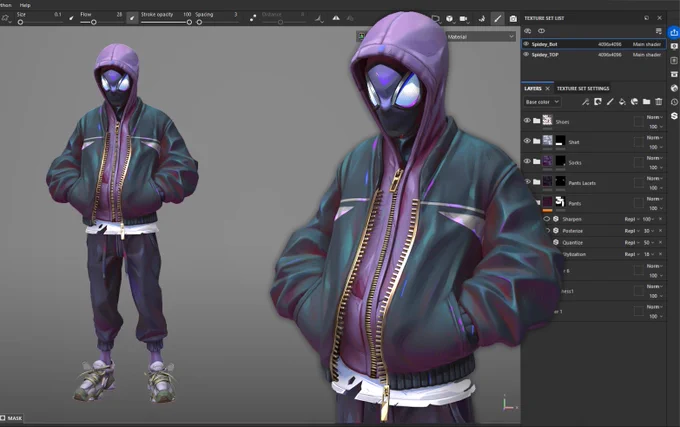The height and width of the screenshot is (427, 680).
Task: Adjust the Flow slider
Action: coord(101,22)
